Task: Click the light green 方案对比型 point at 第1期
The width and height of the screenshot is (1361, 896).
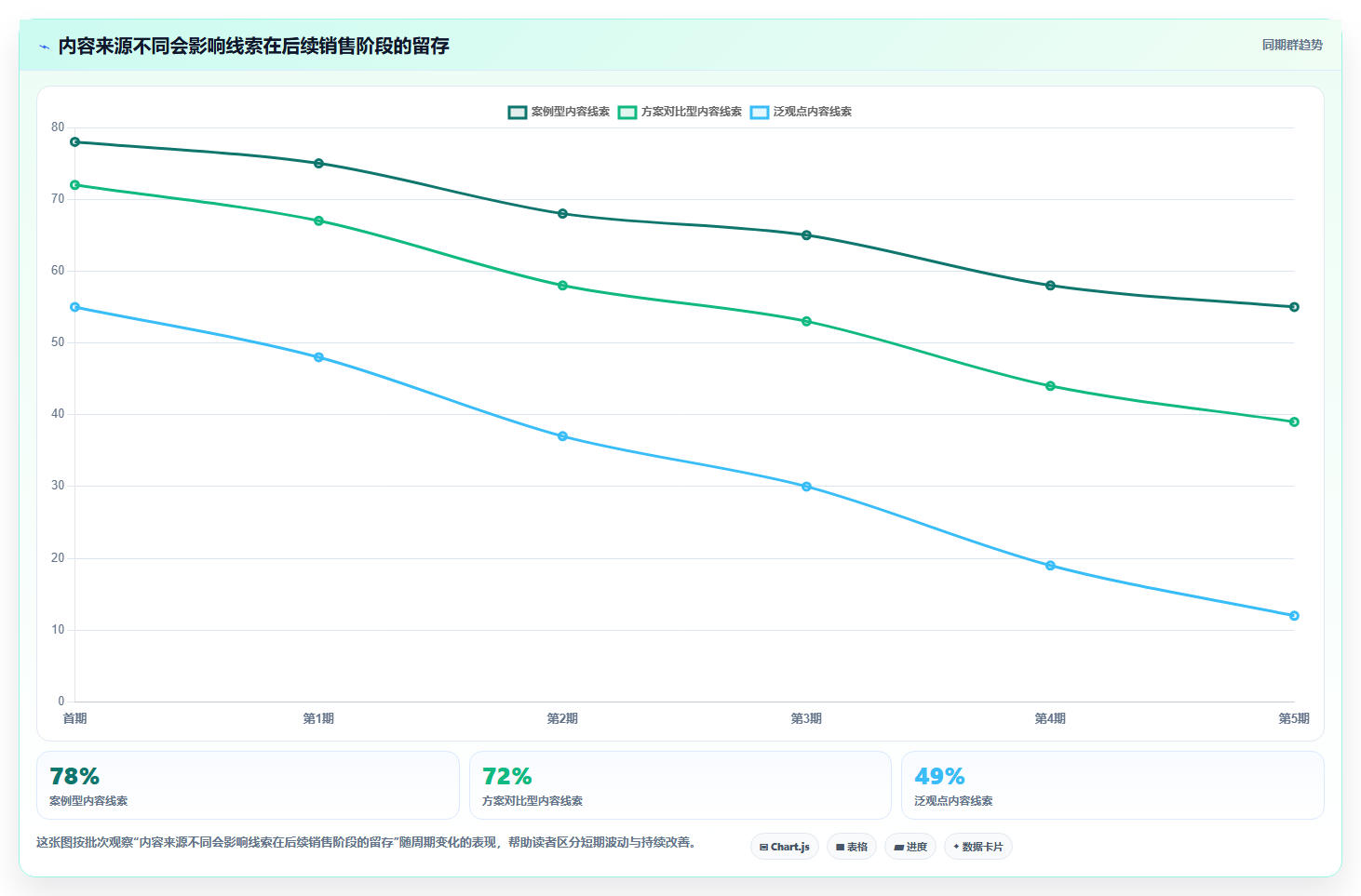Action: (x=318, y=221)
